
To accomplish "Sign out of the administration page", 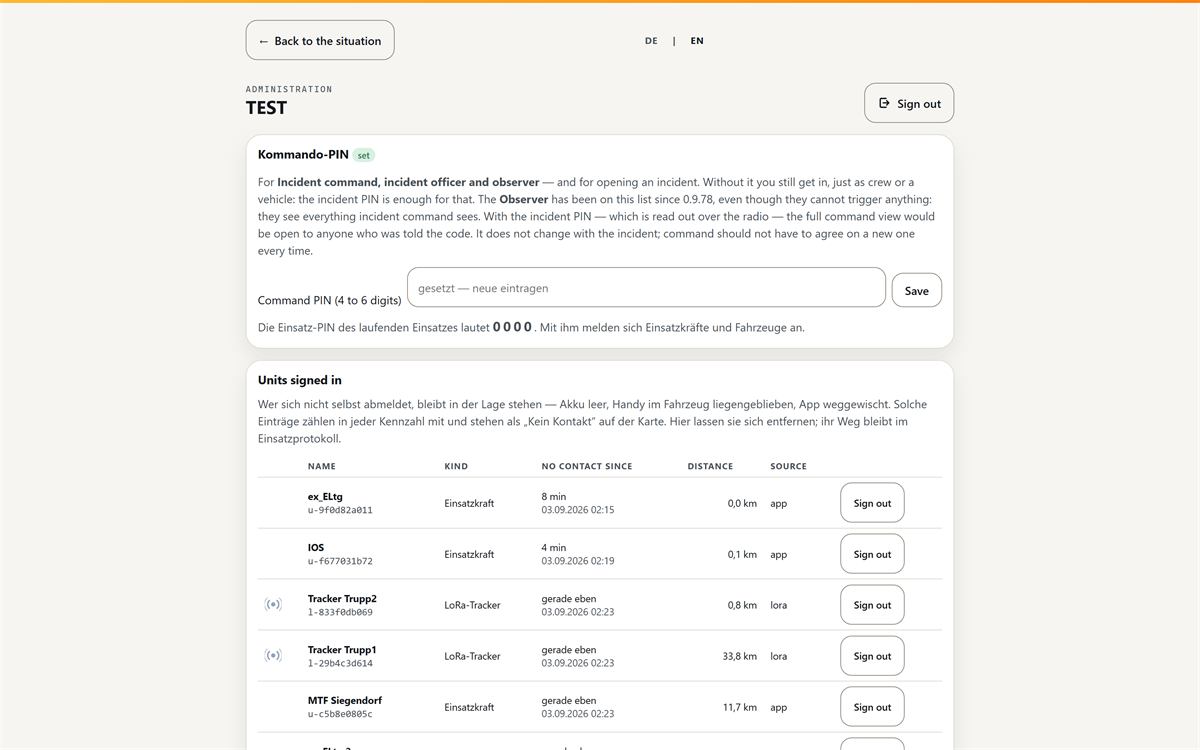I will 909,103.
